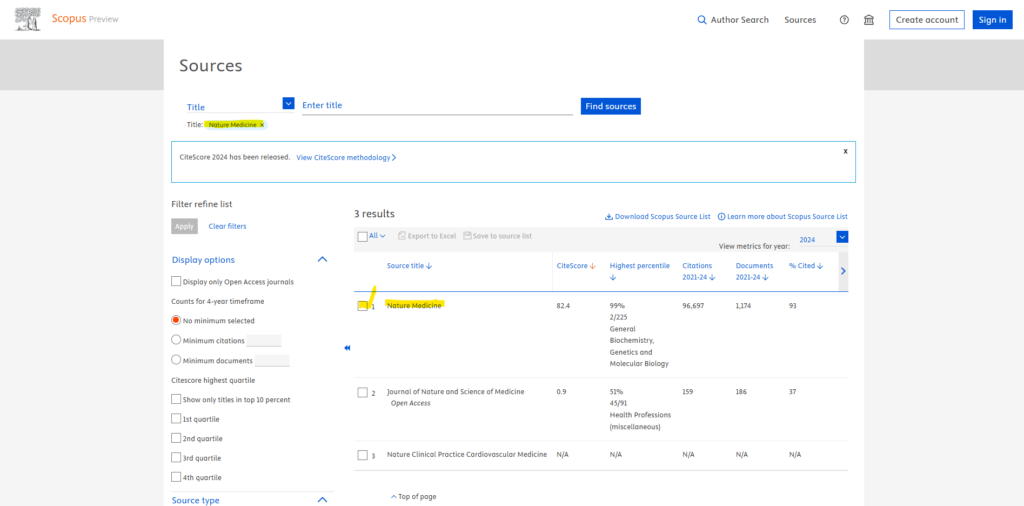Collapse the Display options section
The image size is (1024, 506).
(x=322, y=260)
